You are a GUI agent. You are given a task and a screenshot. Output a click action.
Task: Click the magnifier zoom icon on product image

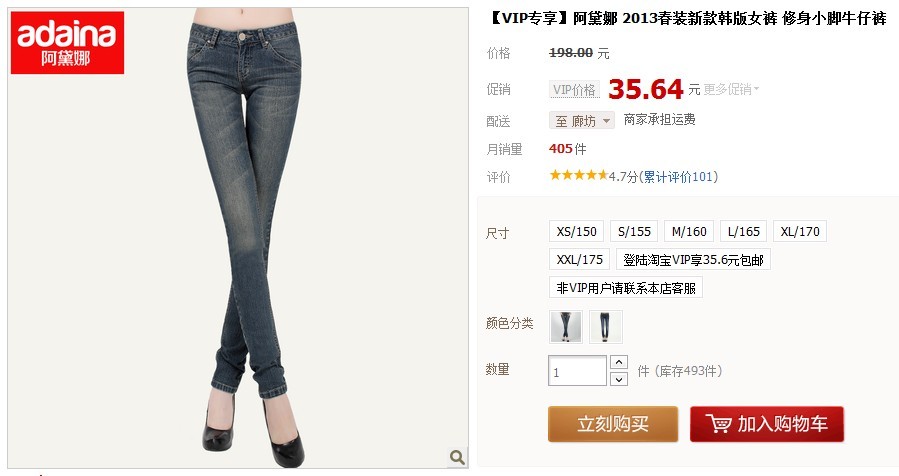(457, 457)
